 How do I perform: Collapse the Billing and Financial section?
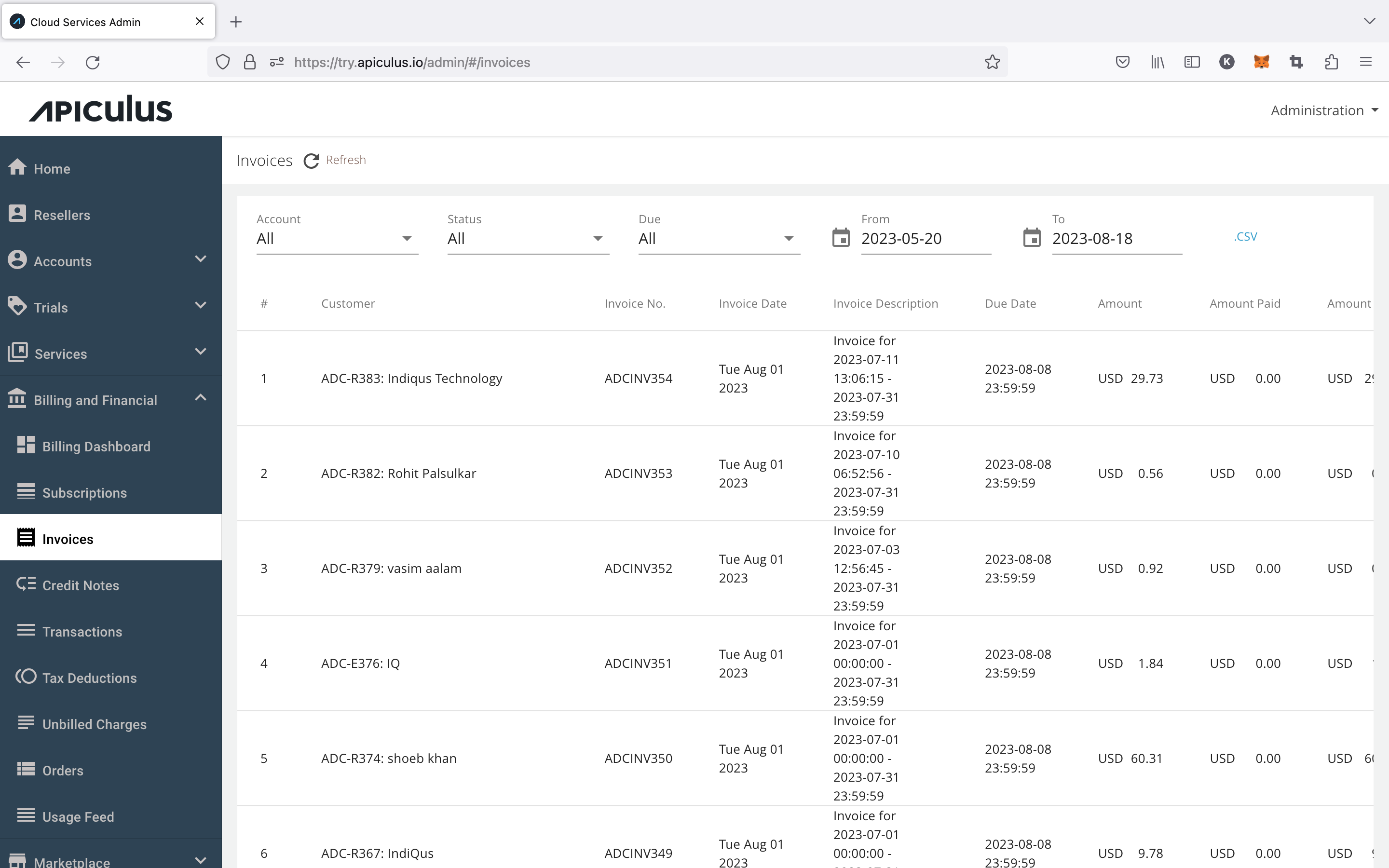pyautogui.click(x=200, y=397)
